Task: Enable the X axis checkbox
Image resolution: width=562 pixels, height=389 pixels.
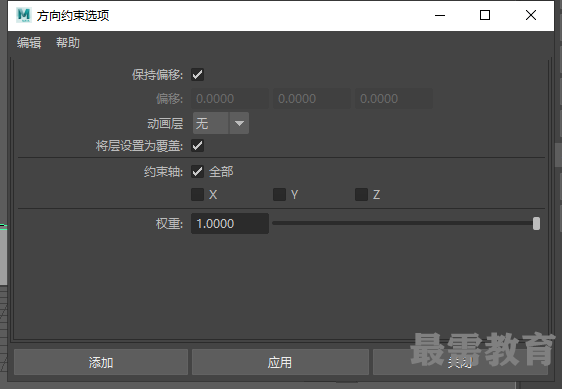Action: pos(197,195)
